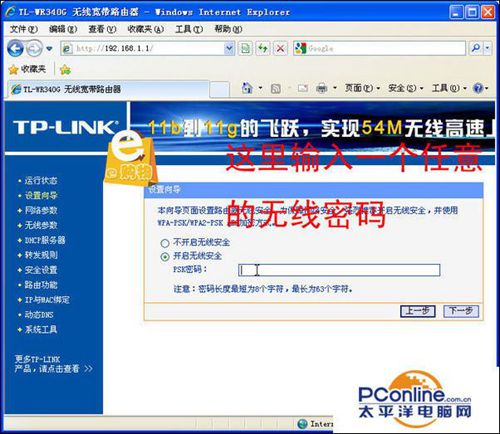Select the 不开启无线安全 radio button
The width and height of the screenshot is (500, 434).
pos(165,243)
